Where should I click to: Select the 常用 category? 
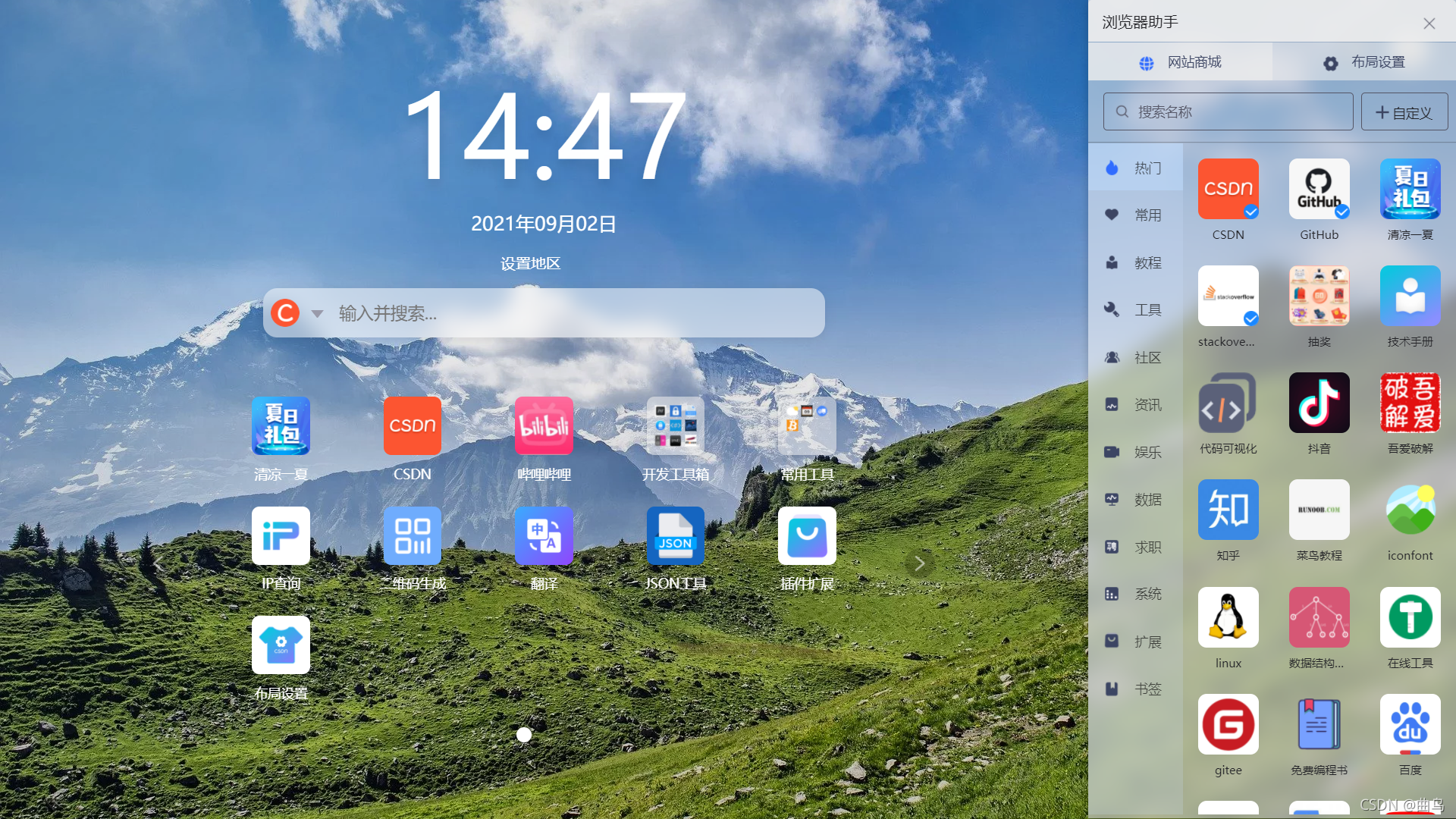pyautogui.click(x=1135, y=215)
